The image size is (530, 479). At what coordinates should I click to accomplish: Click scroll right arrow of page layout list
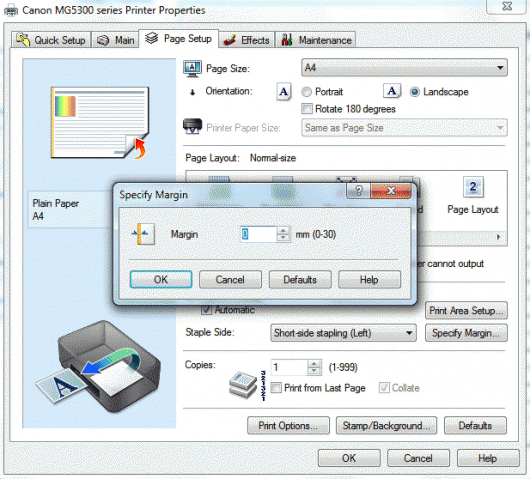pyautogui.click(x=499, y=237)
